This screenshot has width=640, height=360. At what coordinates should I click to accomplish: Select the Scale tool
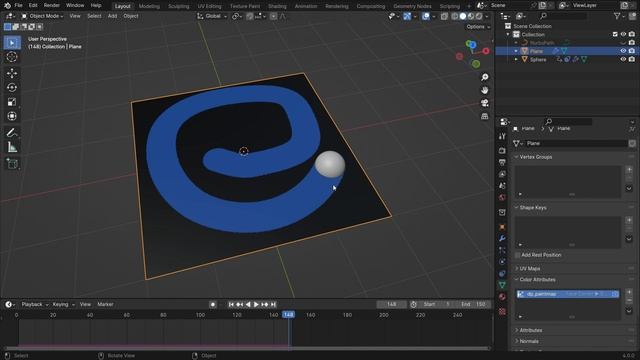12,102
